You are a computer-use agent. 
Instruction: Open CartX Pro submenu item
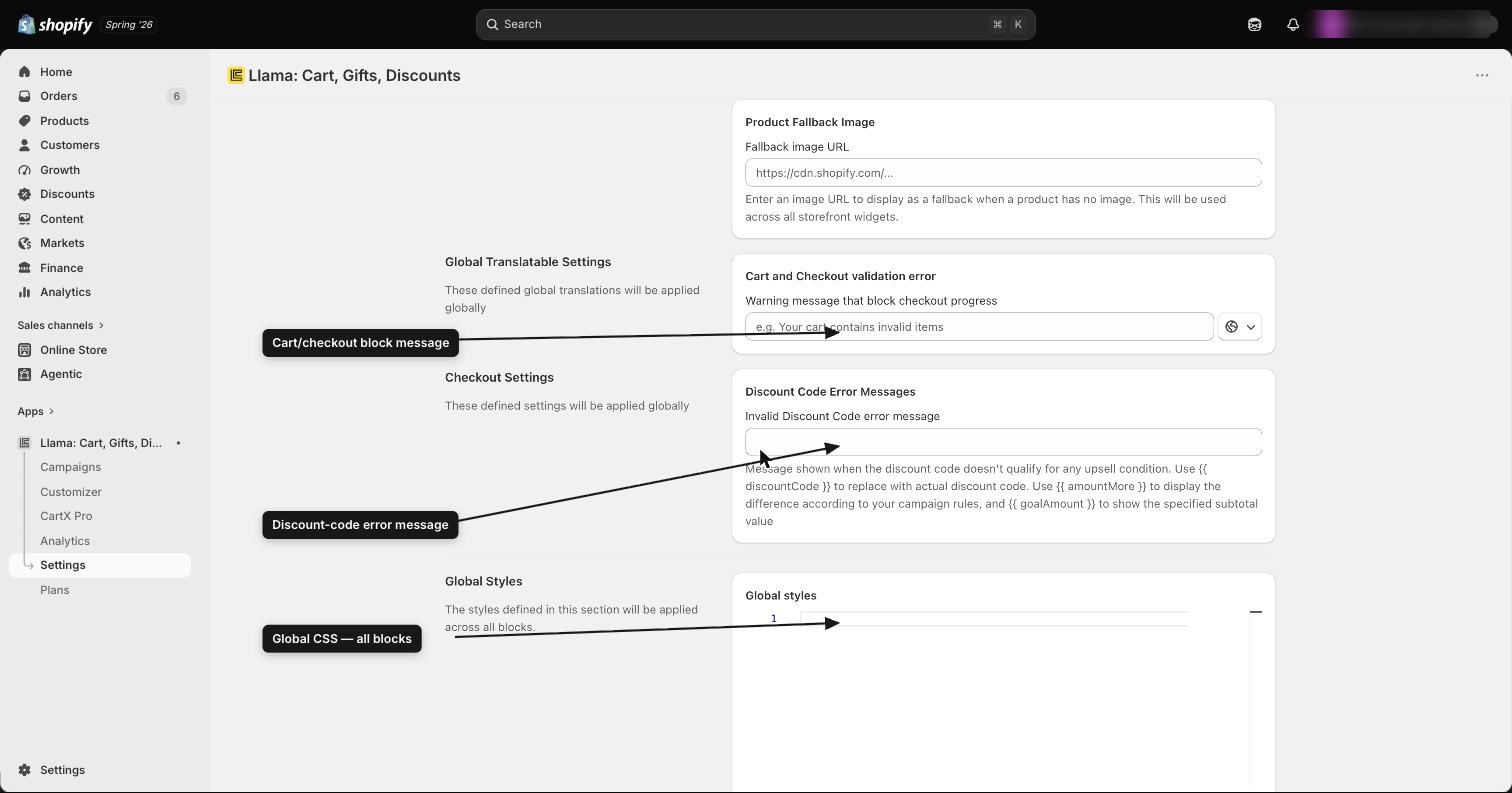pos(66,516)
